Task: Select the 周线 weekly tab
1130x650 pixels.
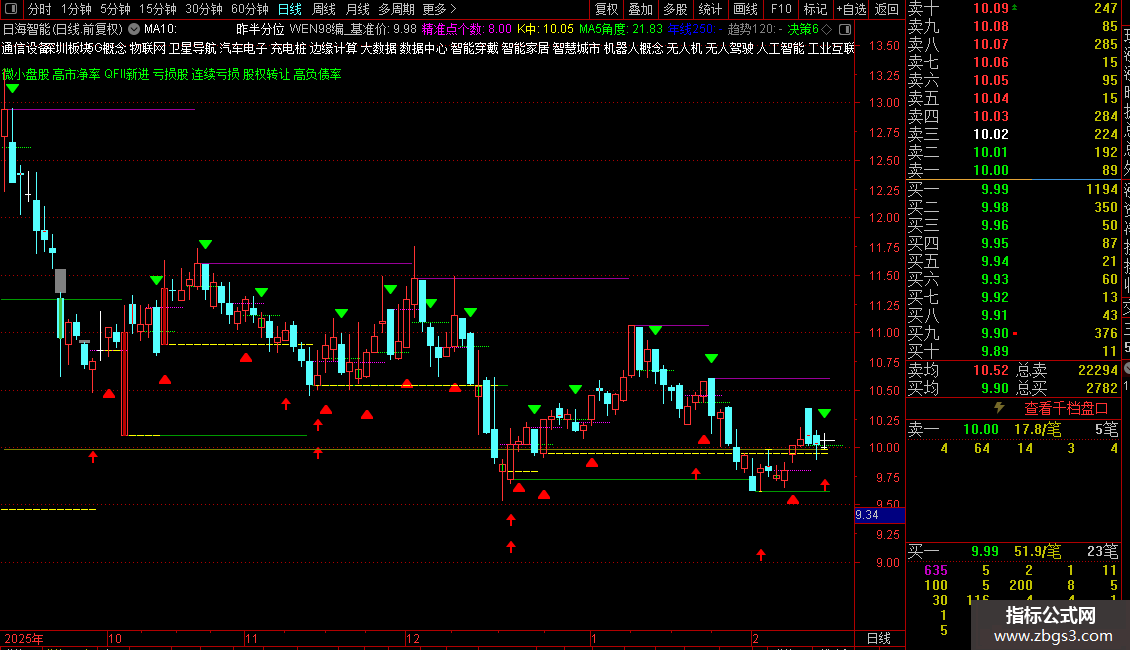Action: point(324,9)
